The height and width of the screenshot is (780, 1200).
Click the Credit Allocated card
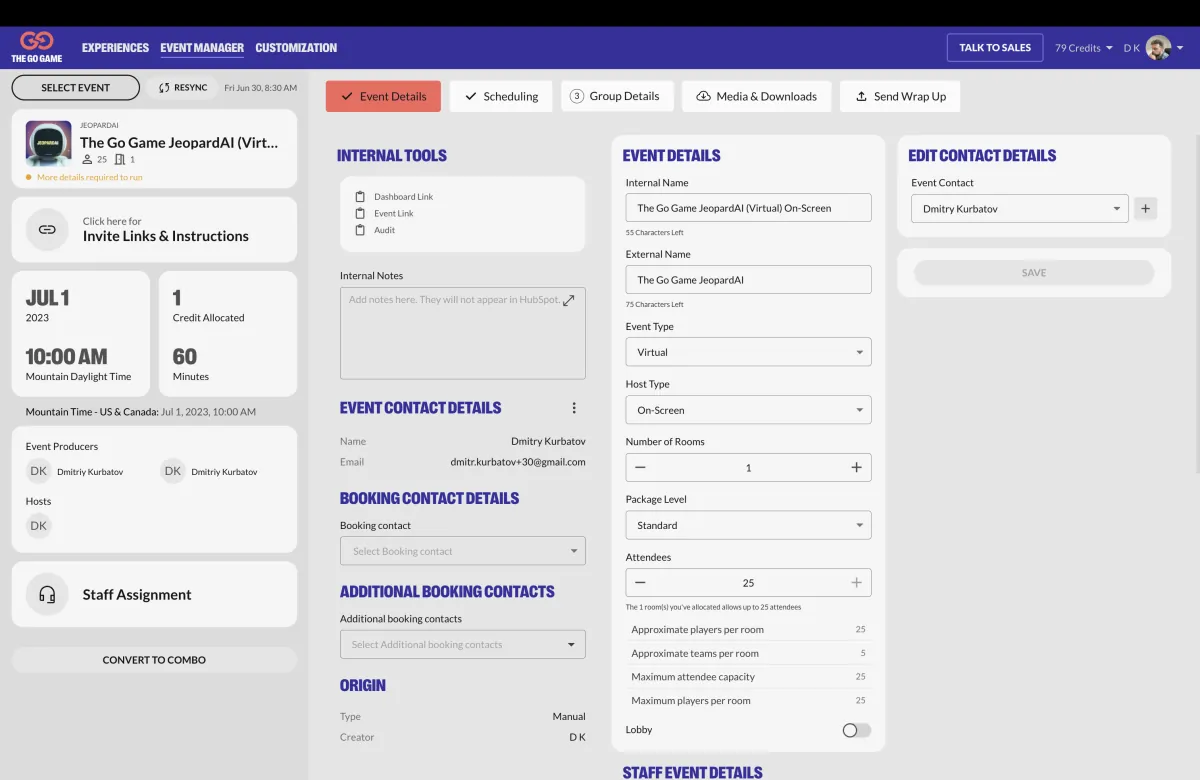pyautogui.click(x=228, y=334)
